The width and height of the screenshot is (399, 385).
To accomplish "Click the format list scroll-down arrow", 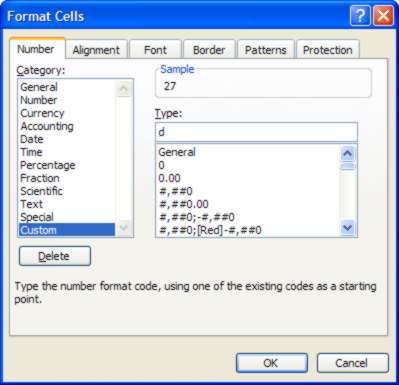I will [348, 228].
